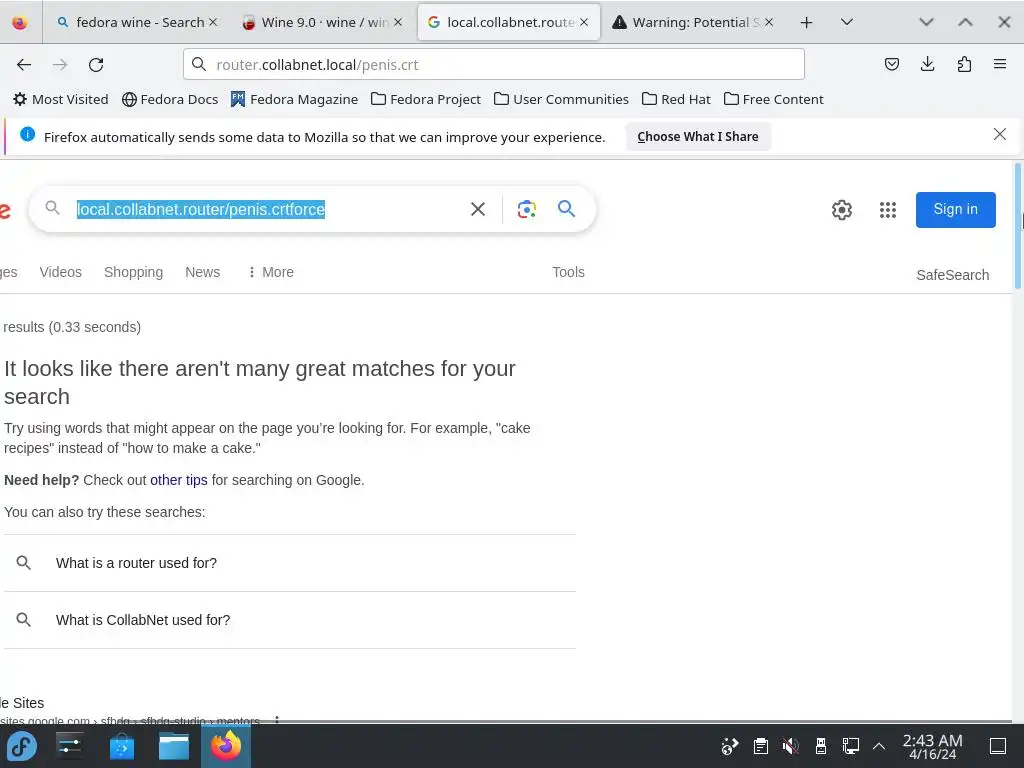This screenshot has width=1024, height=768.
Task: Open the Firefox hamburger application menu
Action: tap(1000, 64)
